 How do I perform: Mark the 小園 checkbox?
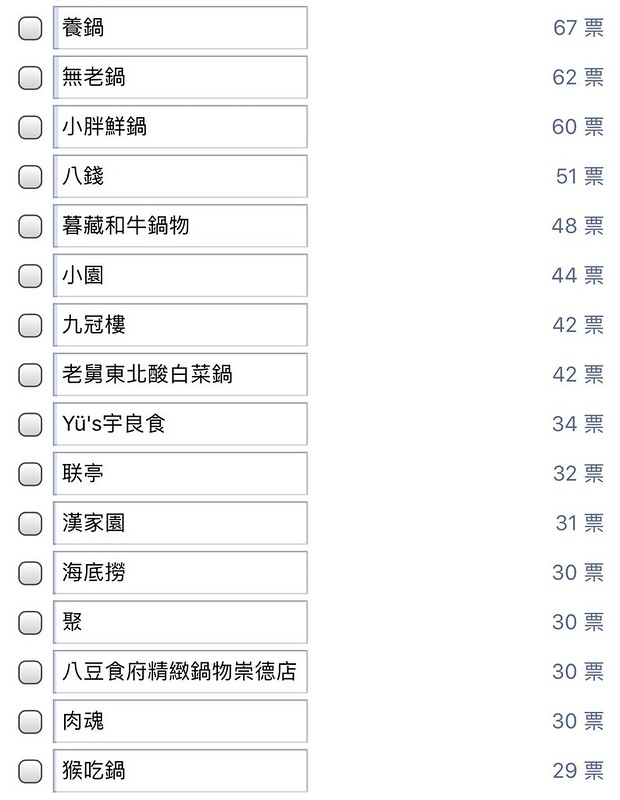(30, 276)
